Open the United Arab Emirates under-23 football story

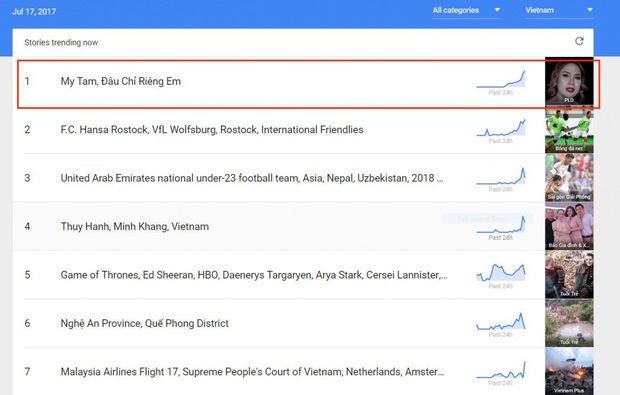click(252, 178)
